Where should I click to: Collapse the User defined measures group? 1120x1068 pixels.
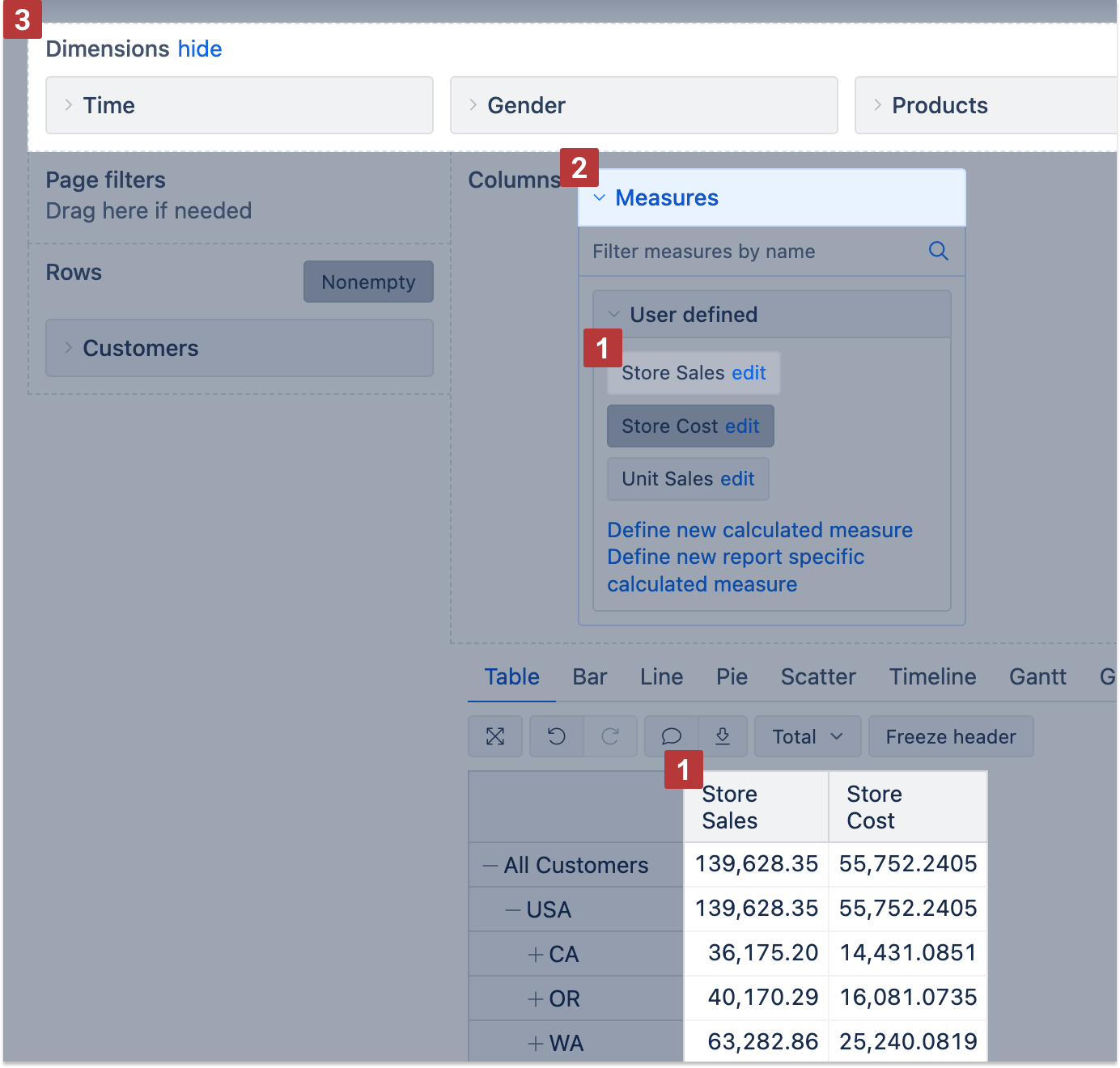(614, 315)
